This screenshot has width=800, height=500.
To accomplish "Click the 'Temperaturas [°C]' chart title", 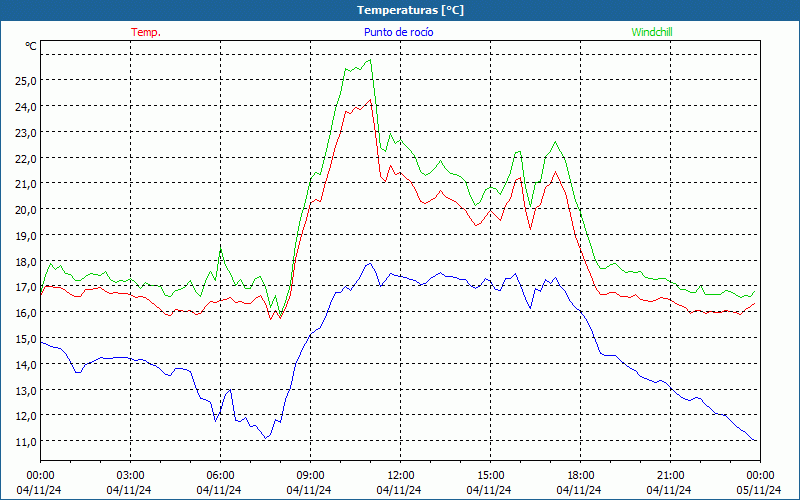I will [x=410, y=10].
